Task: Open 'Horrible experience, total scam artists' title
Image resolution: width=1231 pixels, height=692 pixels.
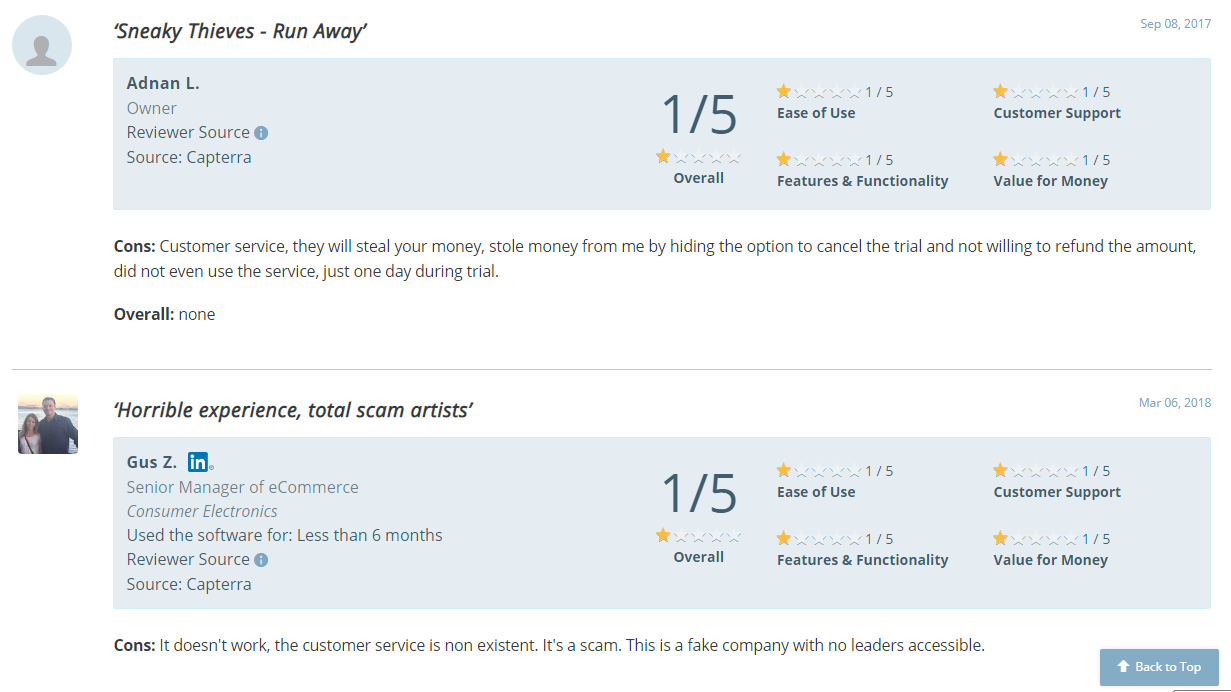Action: pyautogui.click(x=293, y=410)
